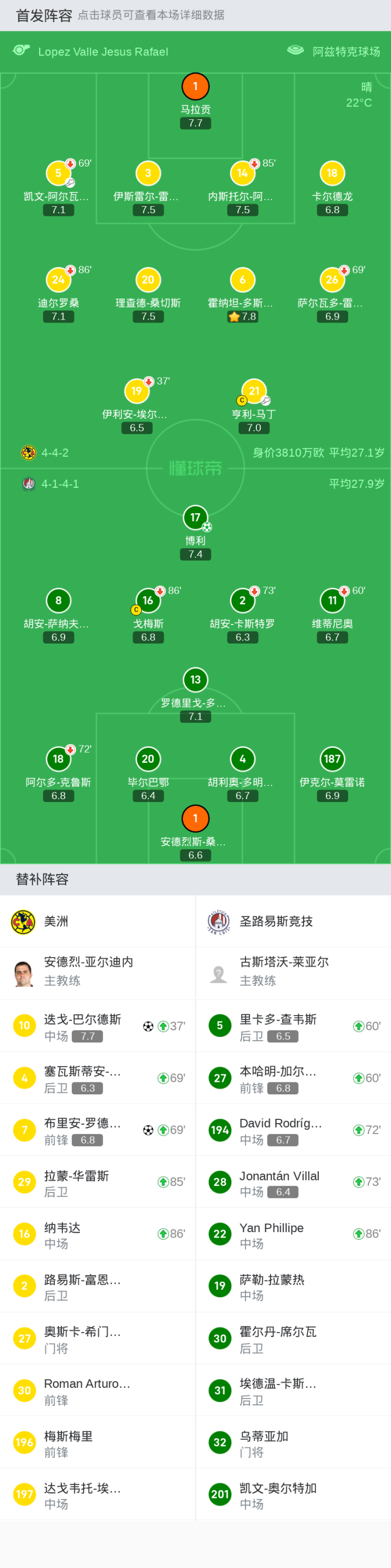Open number 21 亨利-马丁 captain badge
Screen dimensions: 391x1568
click(254, 391)
